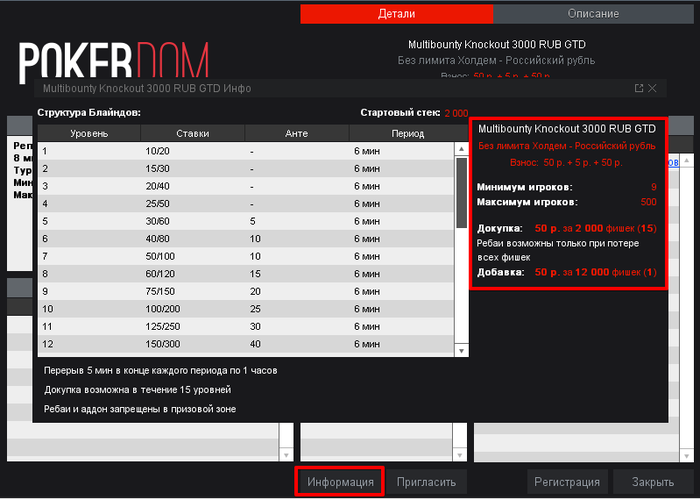Click the blind structure scrollbar thumb

coord(462,193)
